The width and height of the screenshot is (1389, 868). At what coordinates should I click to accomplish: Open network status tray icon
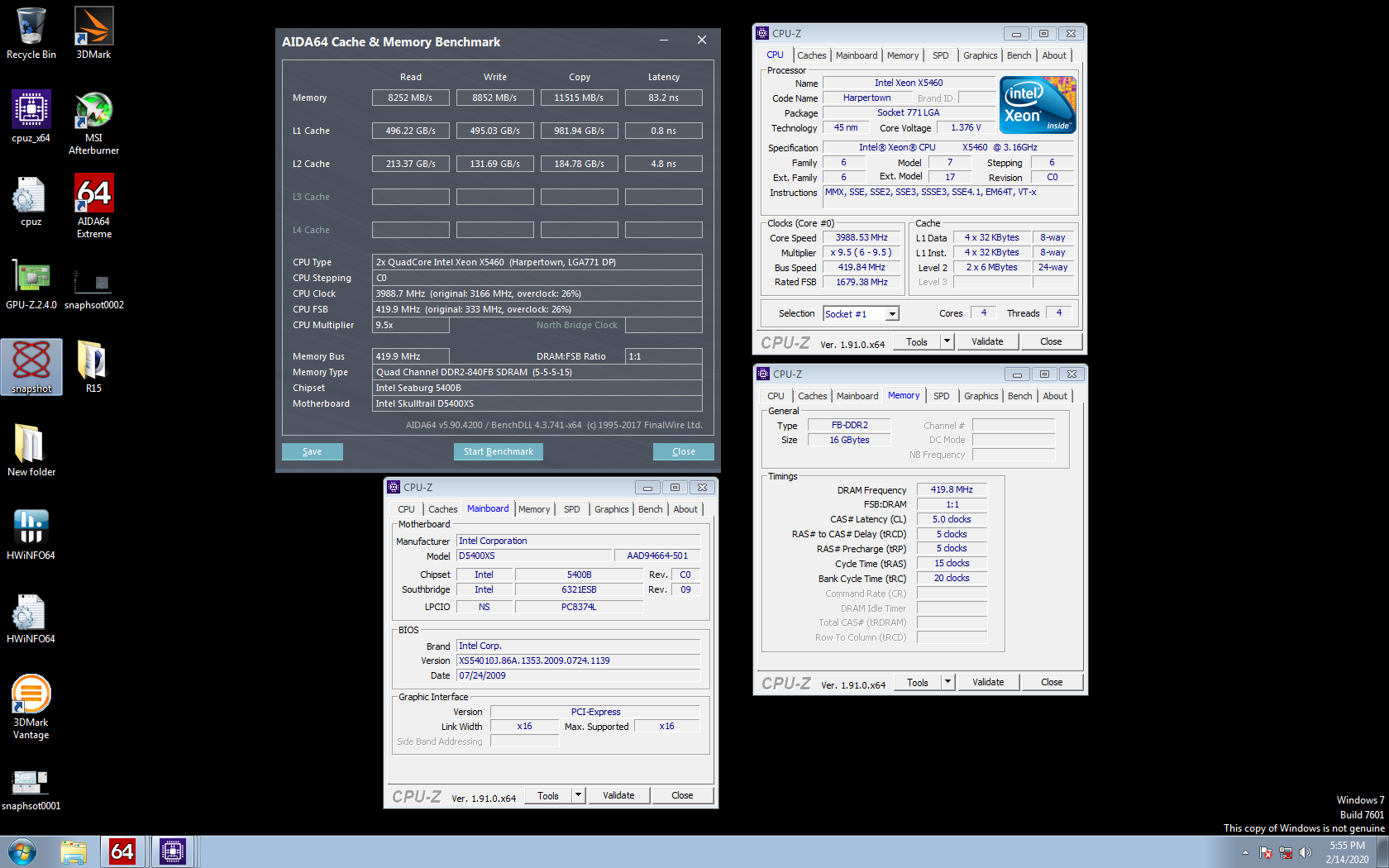click(1286, 852)
